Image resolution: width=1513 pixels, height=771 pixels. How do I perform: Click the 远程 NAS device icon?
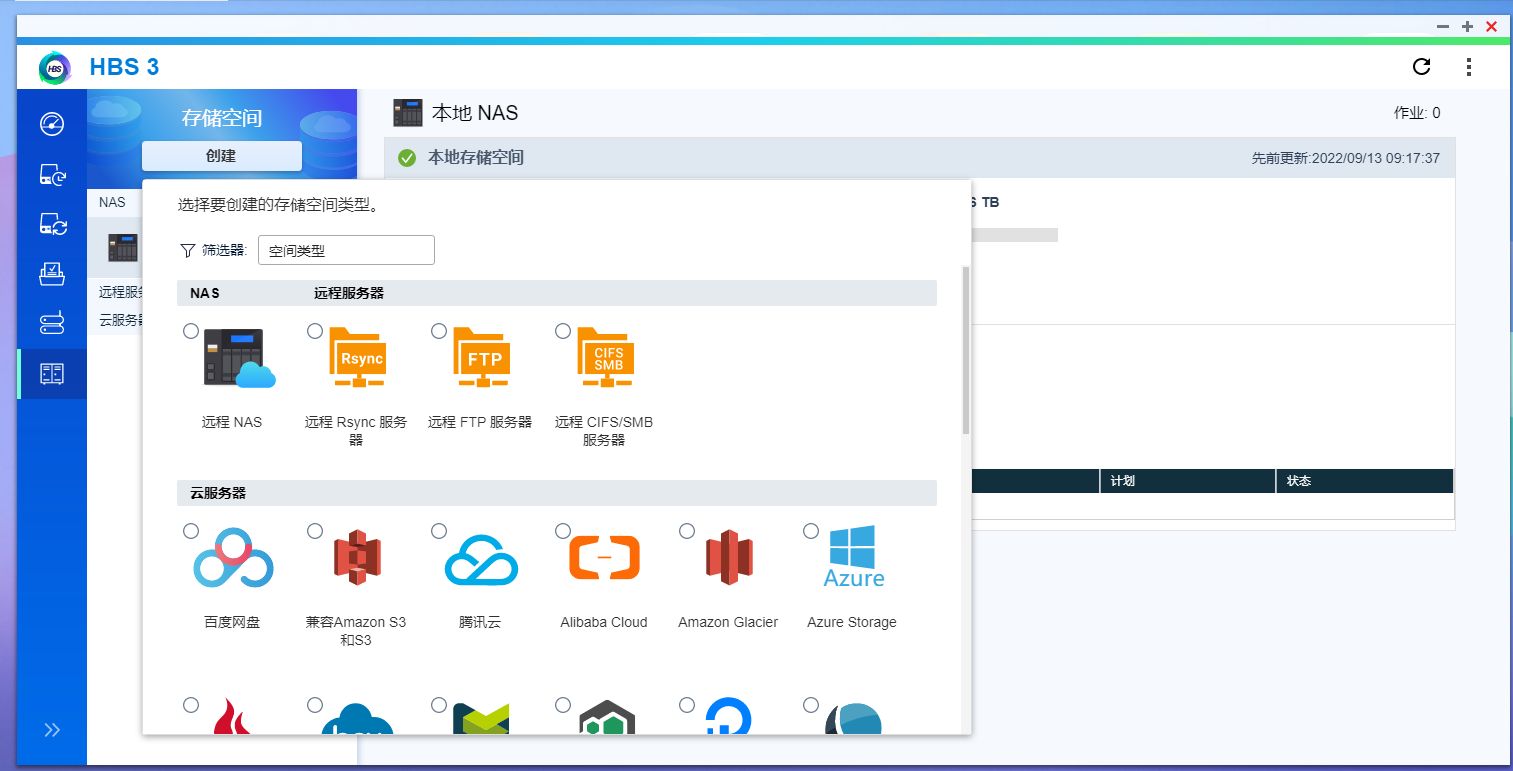coord(239,358)
